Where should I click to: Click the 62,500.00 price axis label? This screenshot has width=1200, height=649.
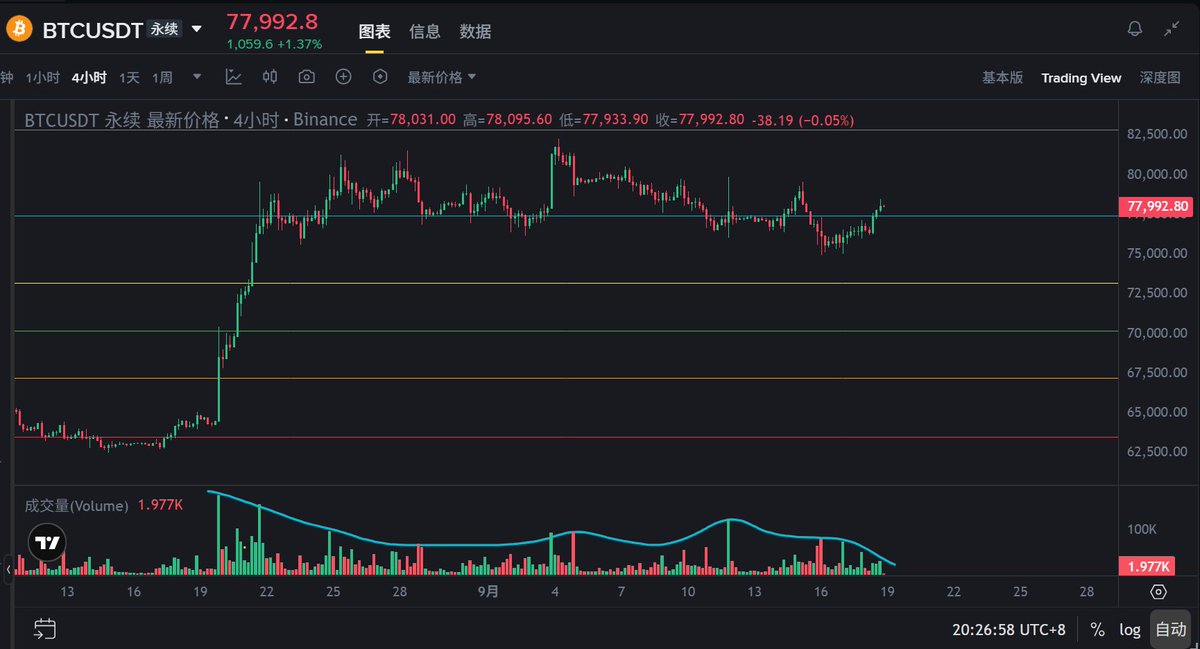click(1158, 451)
